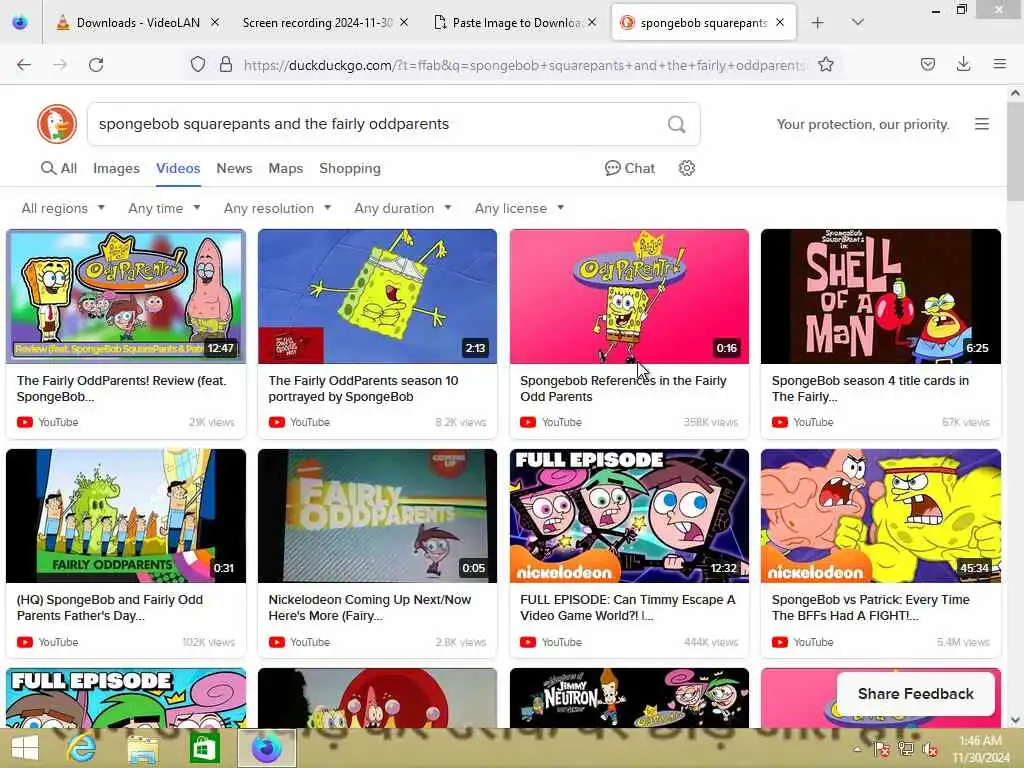This screenshot has width=1024, height=768.
Task: Open SpongeBob vs Patrick Every Time title
Action: click(871, 607)
